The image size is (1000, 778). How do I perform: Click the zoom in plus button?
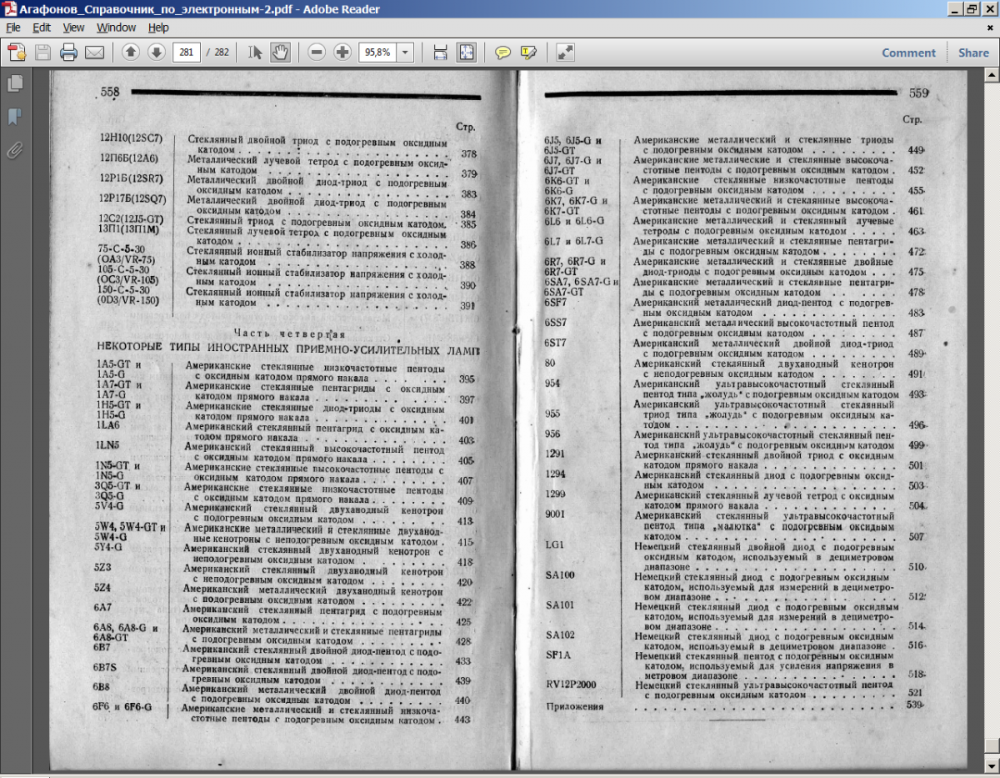click(x=342, y=52)
